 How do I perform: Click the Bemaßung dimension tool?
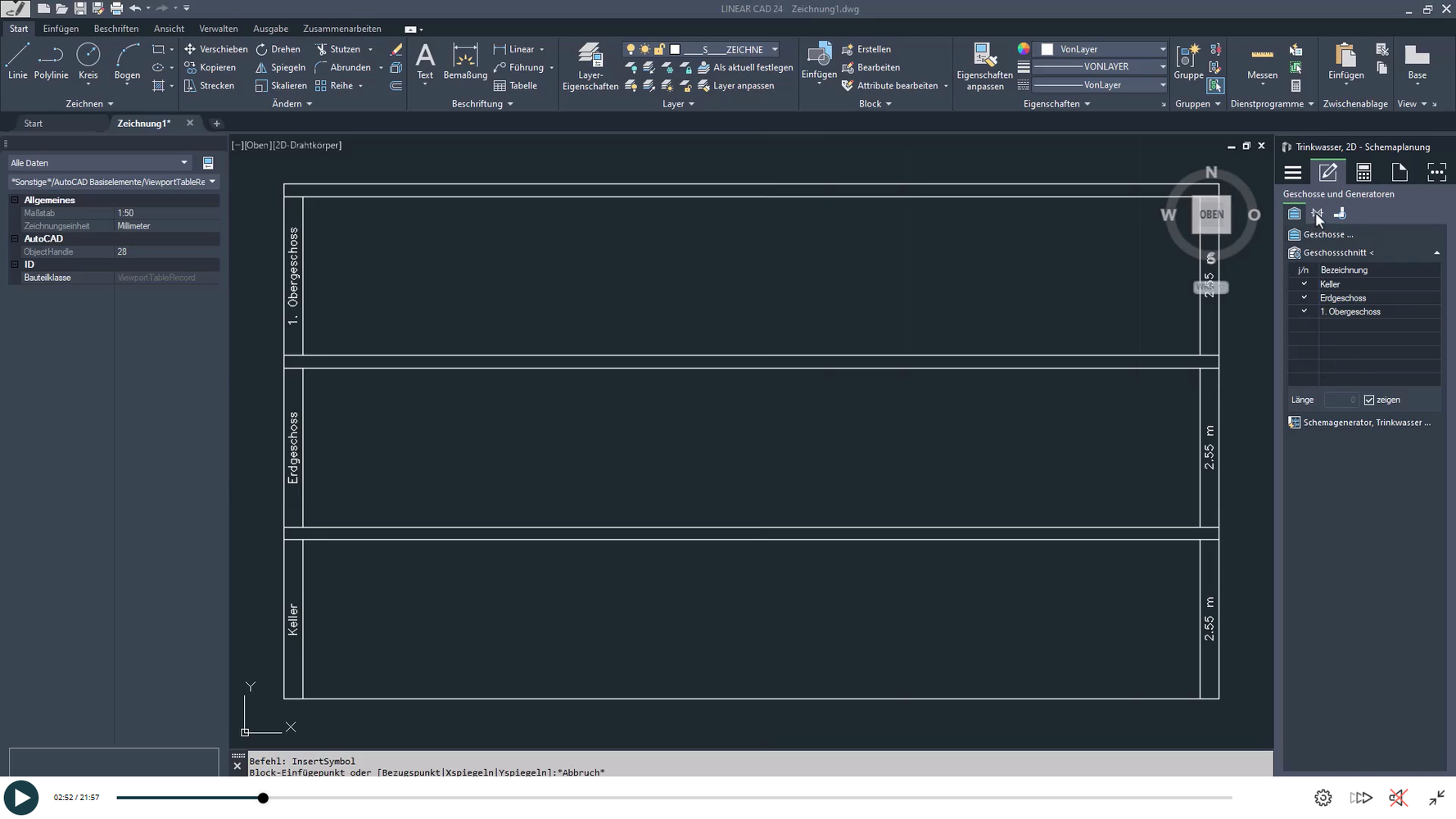point(464,61)
